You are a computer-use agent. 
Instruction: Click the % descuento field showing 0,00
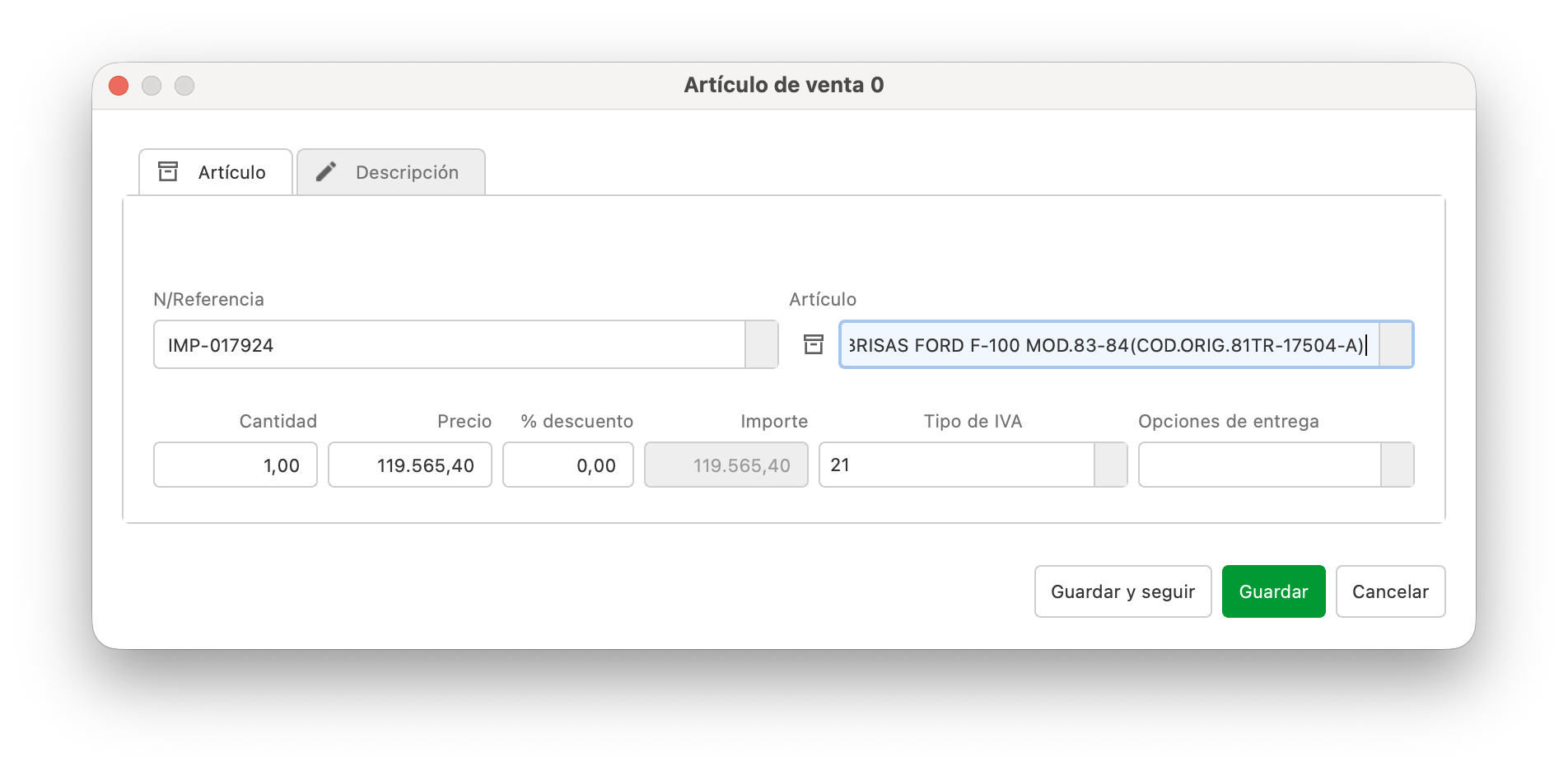point(568,465)
